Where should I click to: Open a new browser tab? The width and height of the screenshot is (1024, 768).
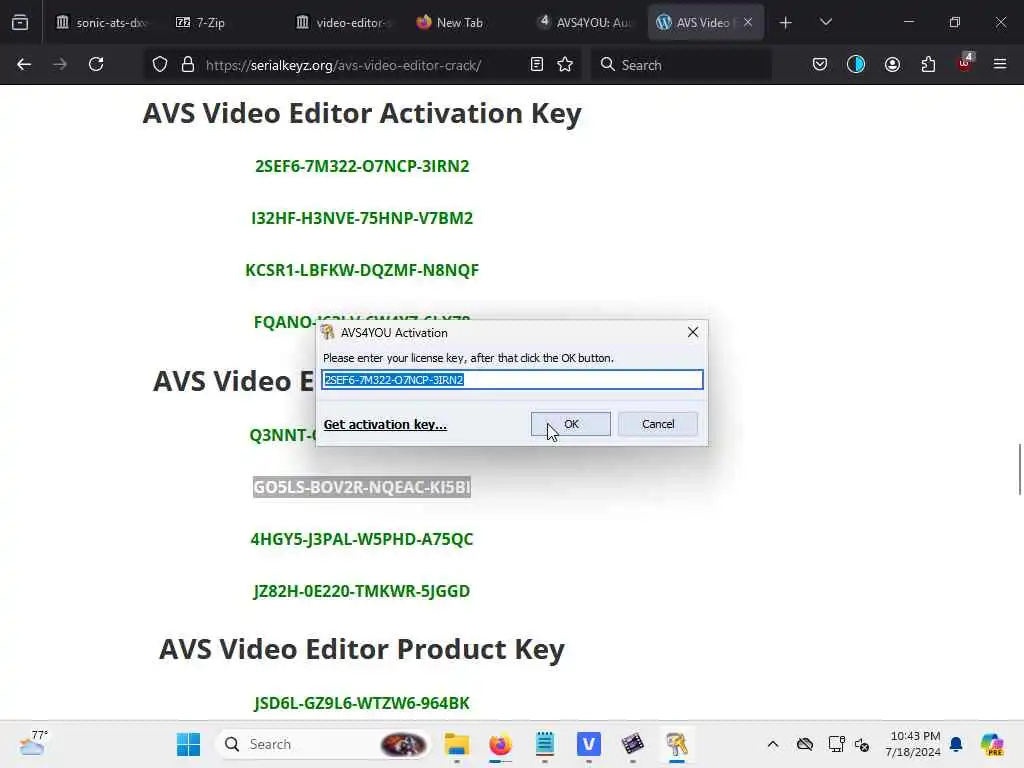click(x=786, y=23)
